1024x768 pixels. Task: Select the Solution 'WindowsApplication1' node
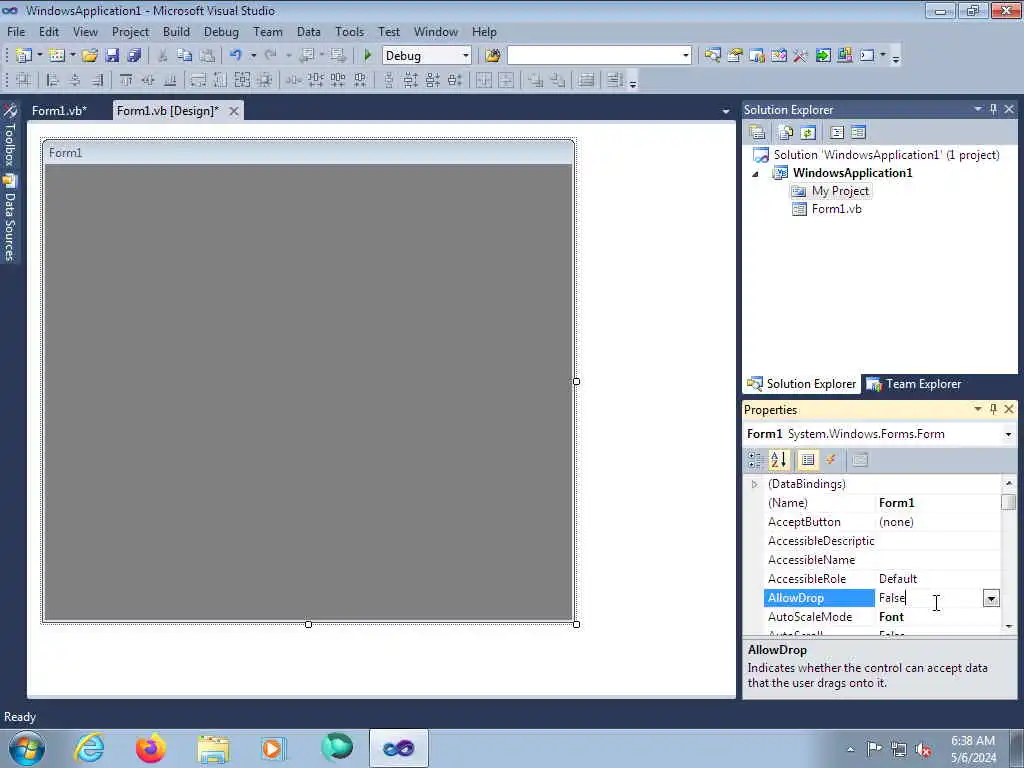(886, 155)
